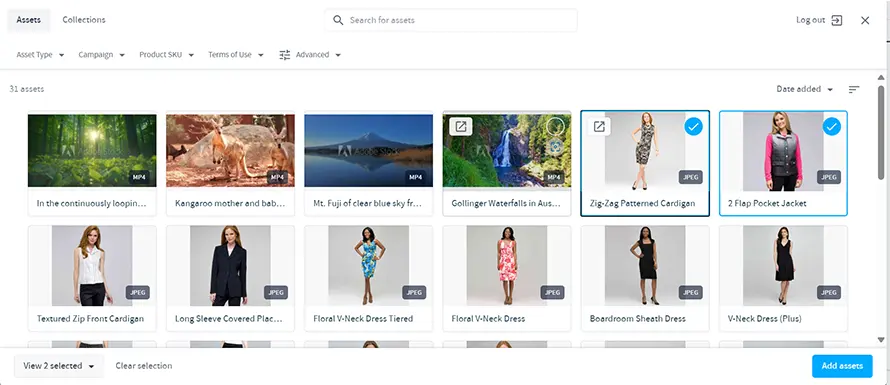Click 'Floral V-Neck Dress Tiered' caption
The width and height of the screenshot is (890, 385).
(363, 319)
